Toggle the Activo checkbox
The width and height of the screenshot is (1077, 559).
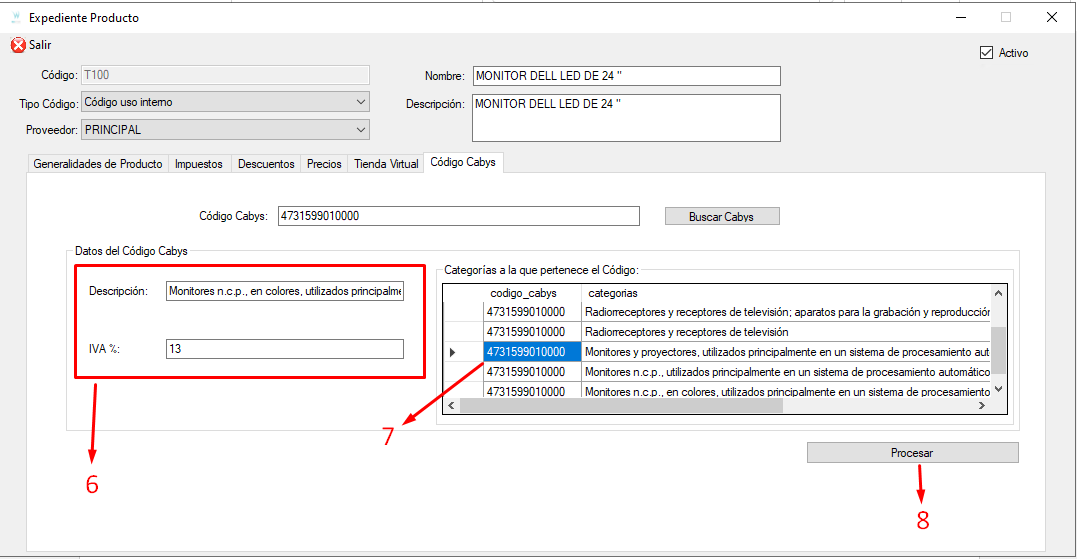[986, 53]
